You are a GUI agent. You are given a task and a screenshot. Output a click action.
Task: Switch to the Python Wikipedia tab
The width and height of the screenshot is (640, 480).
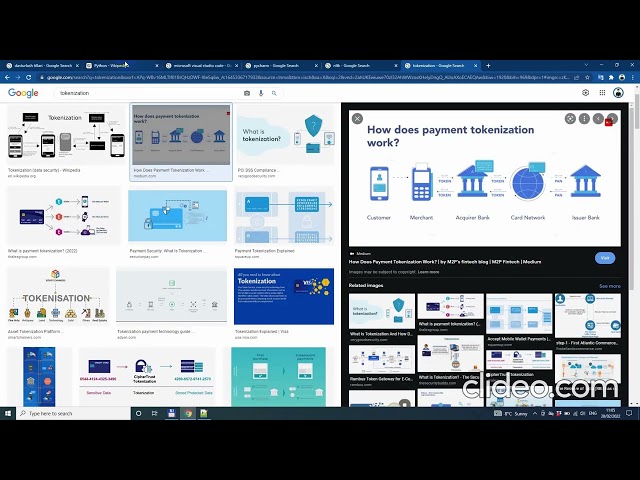click(122, 65)
